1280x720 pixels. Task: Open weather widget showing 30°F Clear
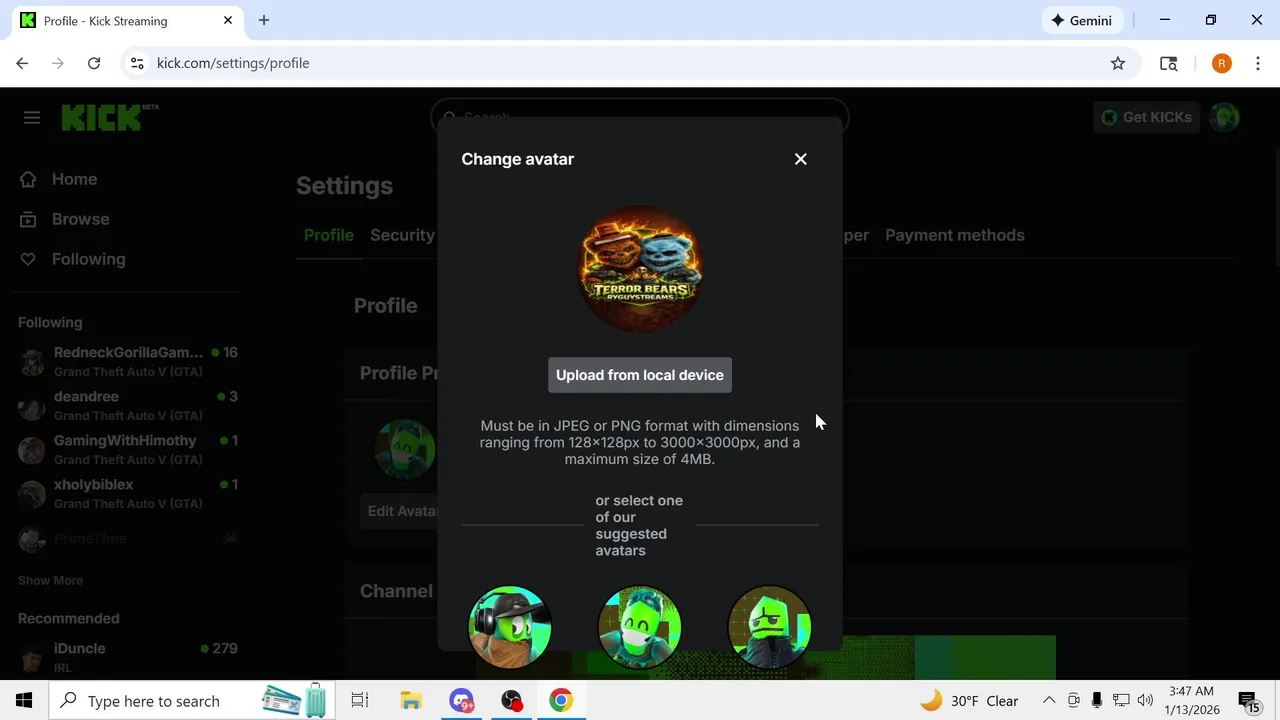pyautogui.click(x=969, y=701)
